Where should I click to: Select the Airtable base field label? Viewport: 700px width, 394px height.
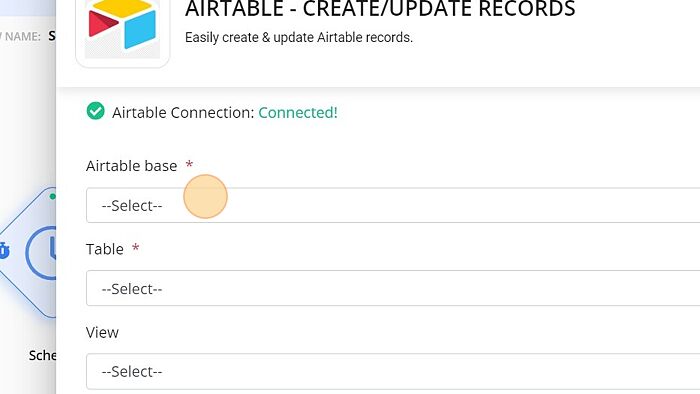coord(132,166)
